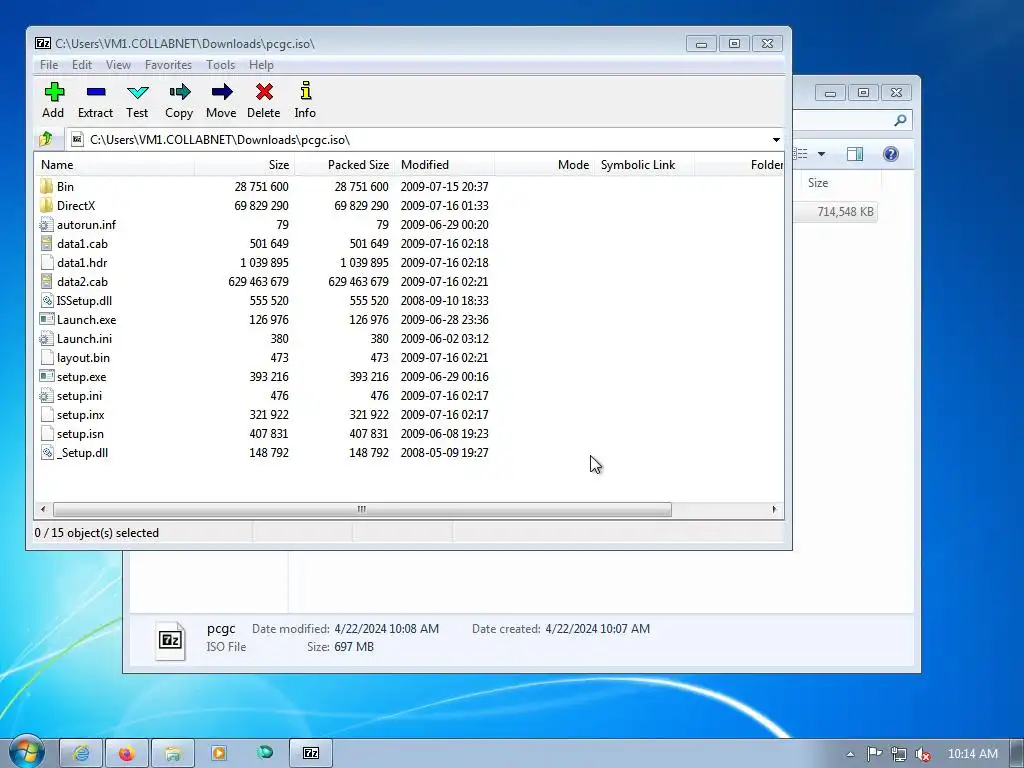Viewport: 1024px width, 768px height.
Task: Open Explorer view options dropdown arrow
Action: [x=822, y=154]
